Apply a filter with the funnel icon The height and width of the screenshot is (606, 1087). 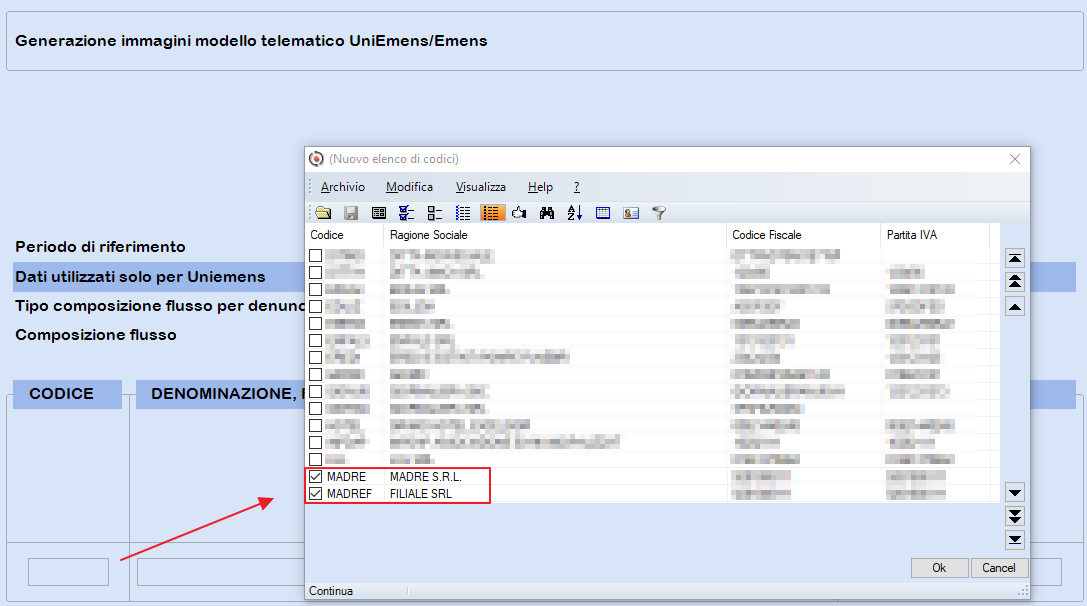tap(659, 213)
